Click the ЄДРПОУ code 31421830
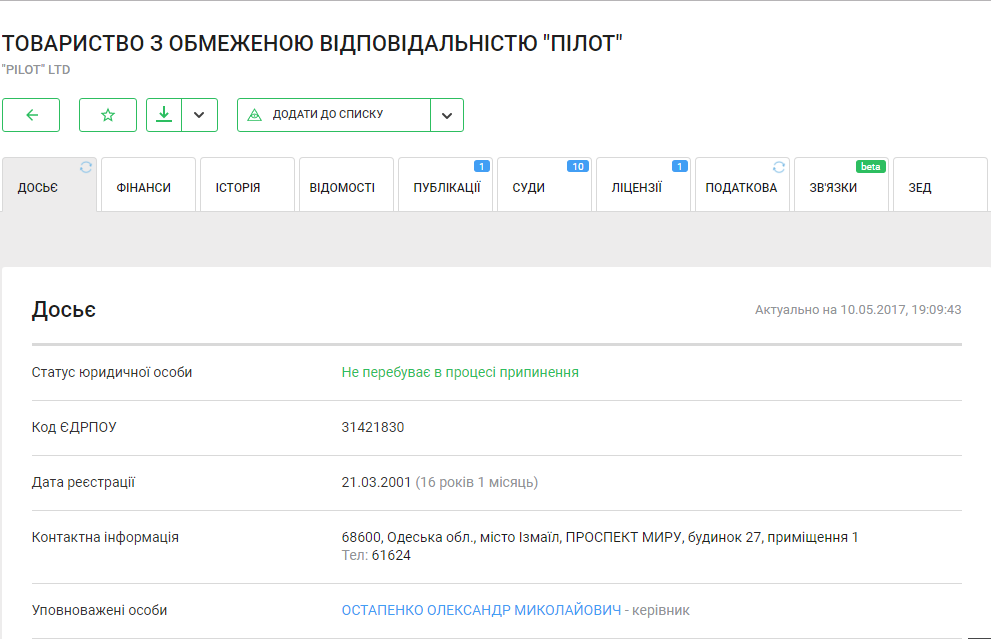Image resolution: width=991 pixels, height=639 pixels. [x=373, y=428]
